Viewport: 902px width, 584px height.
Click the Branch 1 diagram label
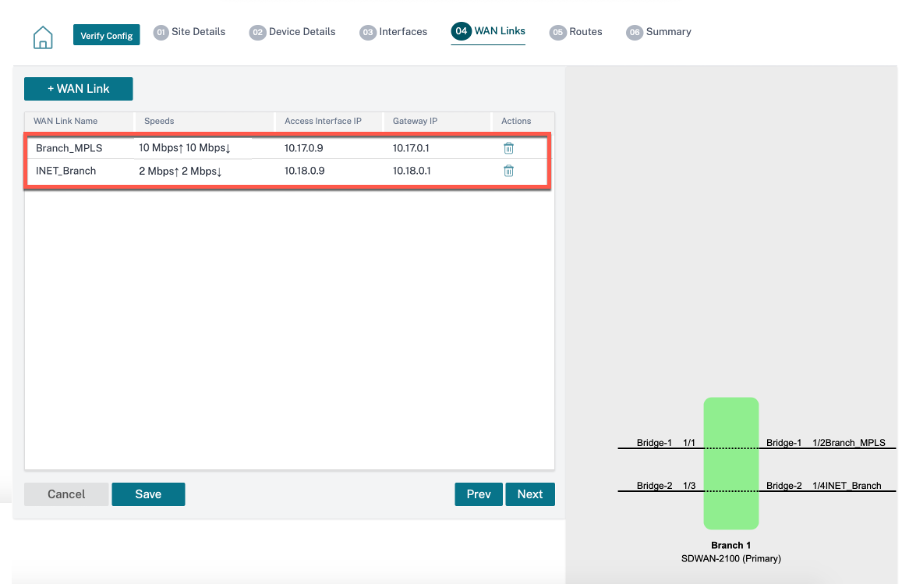coord(731,545)
